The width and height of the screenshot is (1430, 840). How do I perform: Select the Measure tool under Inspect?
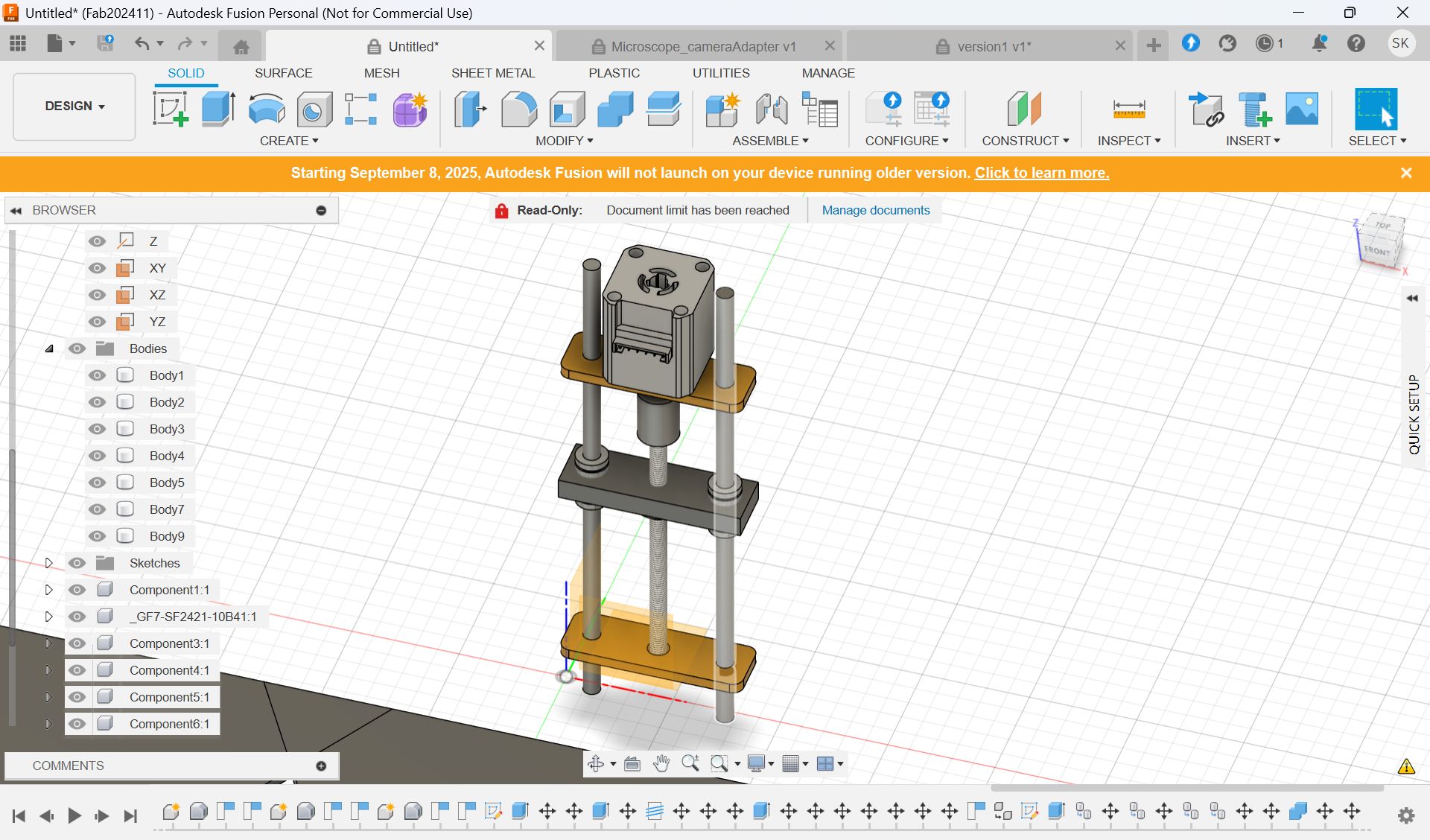pos(1129,109)
